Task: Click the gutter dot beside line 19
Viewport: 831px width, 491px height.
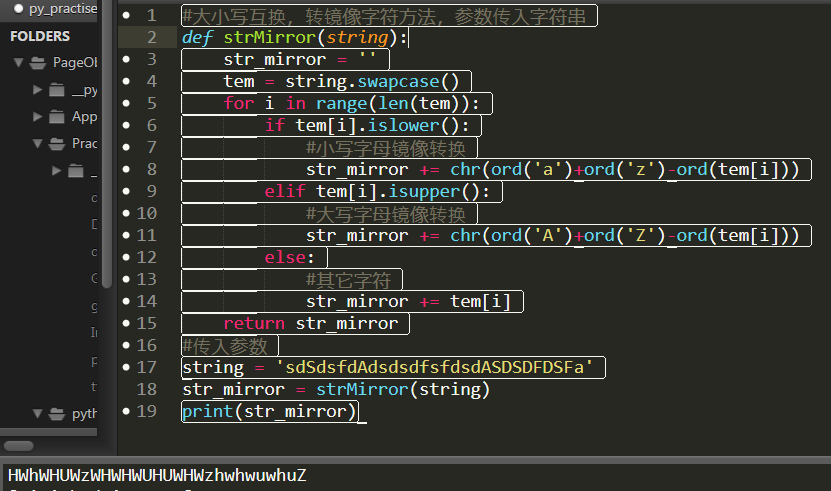Action: pyautogui.click(x=124, y=411)
